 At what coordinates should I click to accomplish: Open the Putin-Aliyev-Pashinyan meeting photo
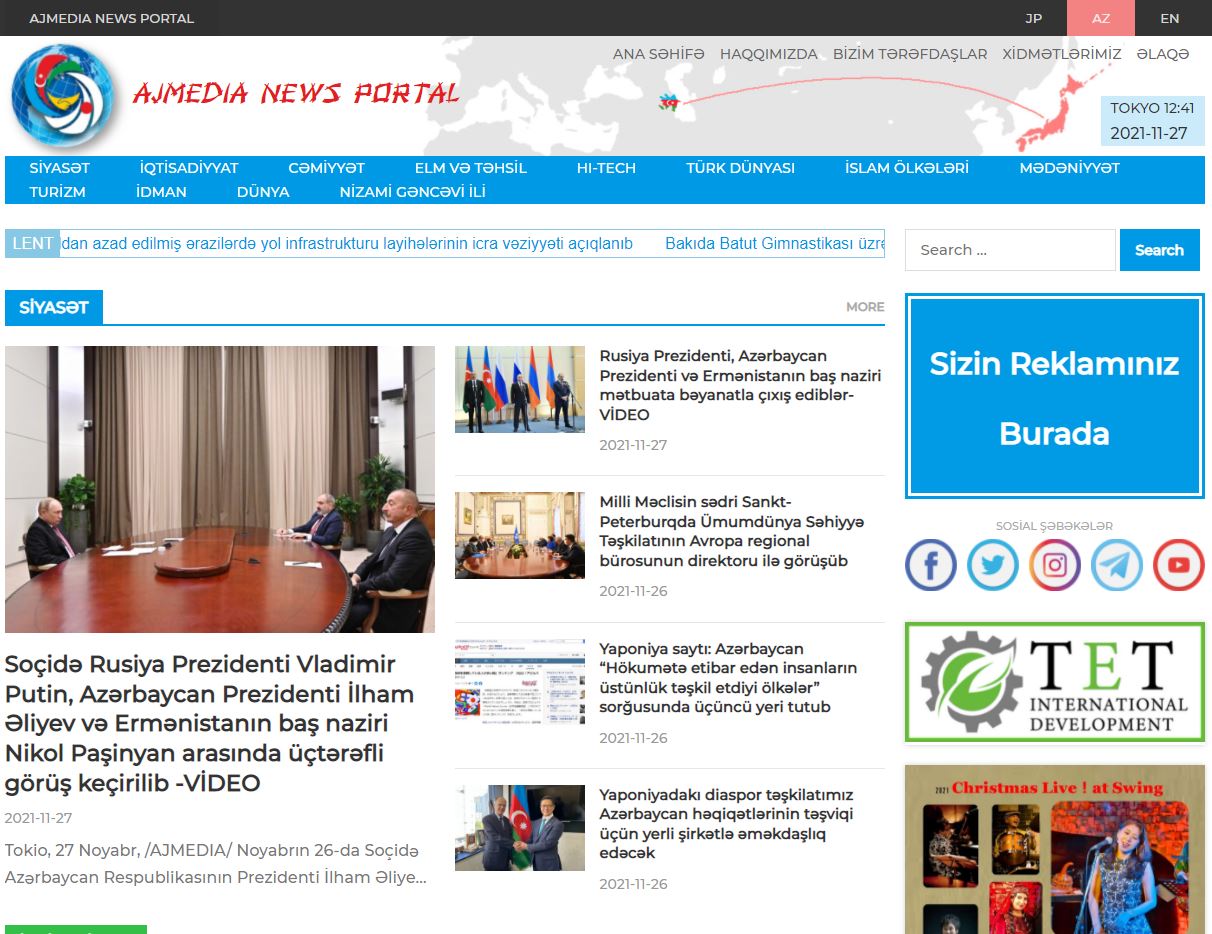(x=220, y=489)
